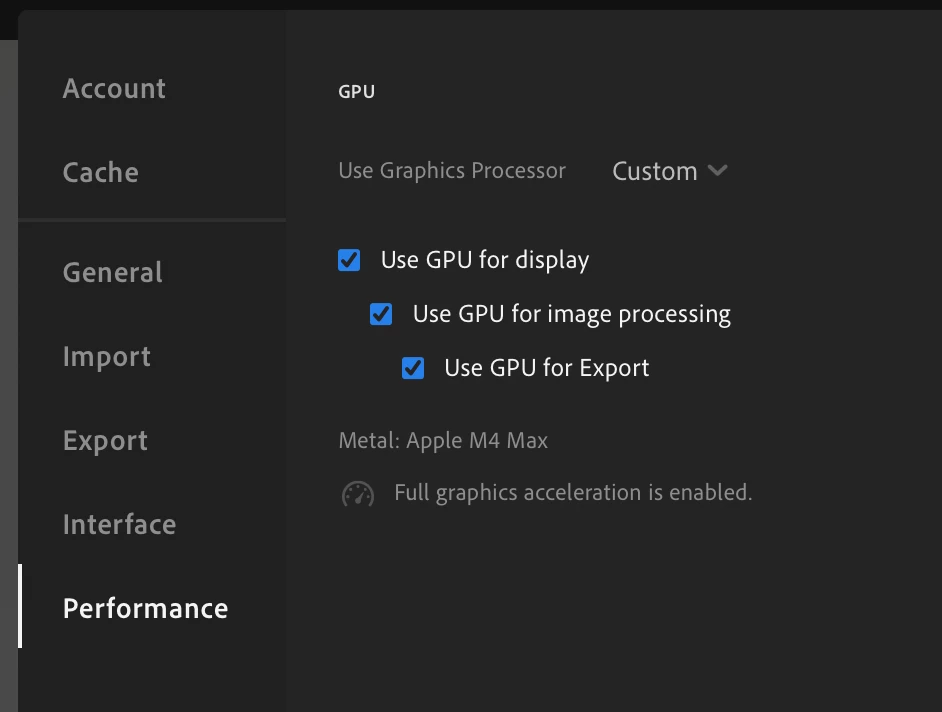The height and width of the screenshot is (712, 942).
Task: Click the graphics acceleration speedometer icon
Action: (x=357, y=494)
